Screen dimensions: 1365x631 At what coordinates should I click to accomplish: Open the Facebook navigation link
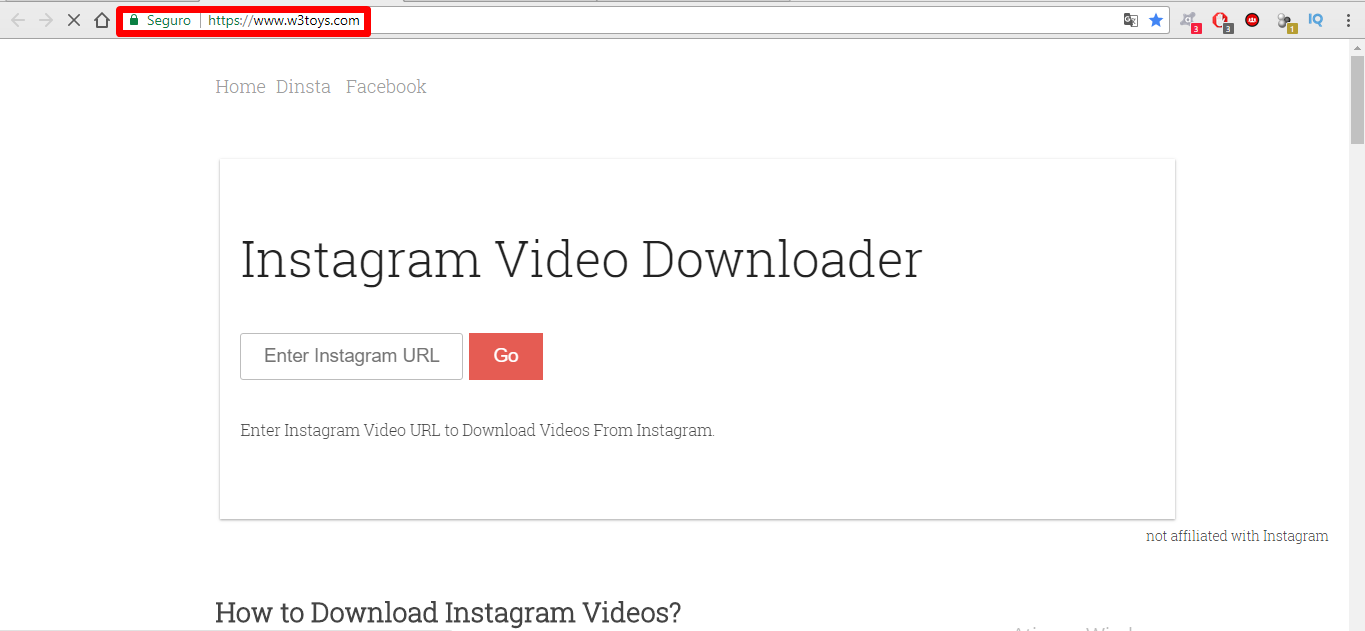click(x=386, y=87)
